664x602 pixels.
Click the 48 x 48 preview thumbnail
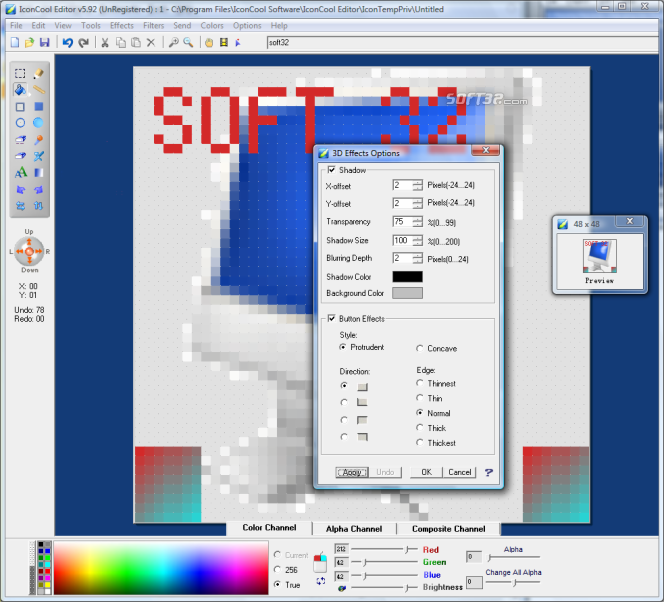600,256
